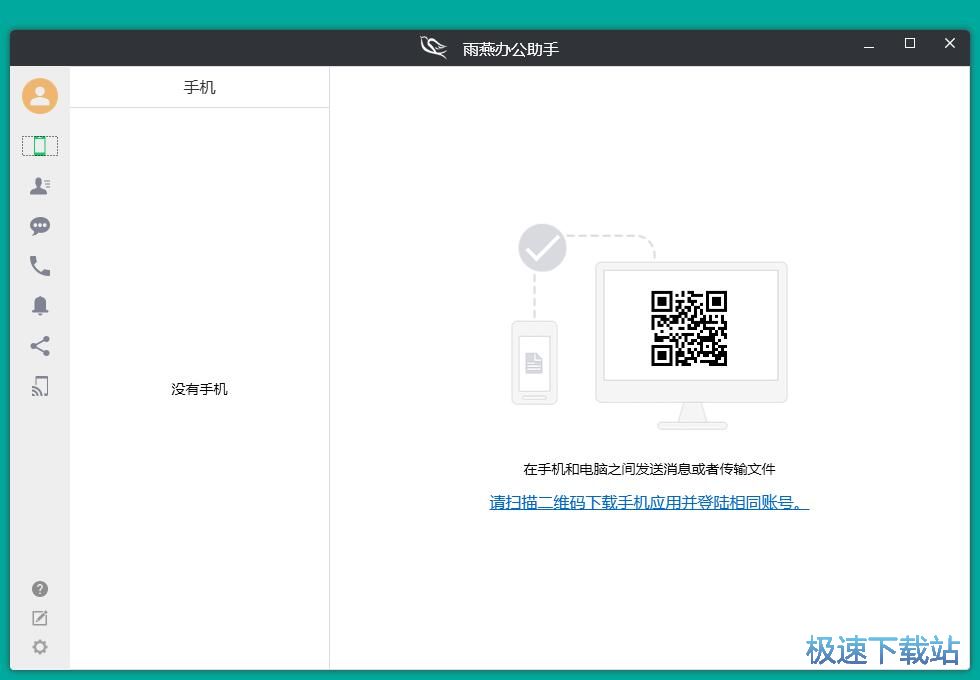Image resolution: width=980 pixels, height=680 pixels.
Task: Open the screen cast icon
Action: tap(40, 386)
